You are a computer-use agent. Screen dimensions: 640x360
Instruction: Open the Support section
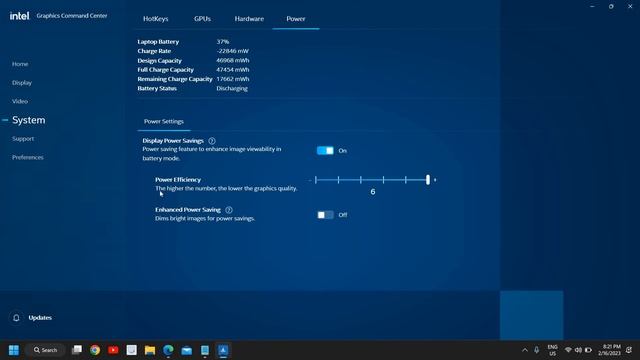click(23, 139)
